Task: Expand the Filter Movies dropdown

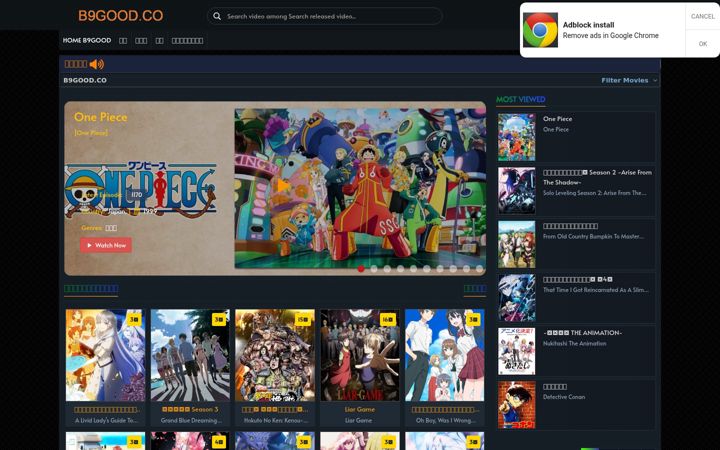Action: click(x=629, y=80)
